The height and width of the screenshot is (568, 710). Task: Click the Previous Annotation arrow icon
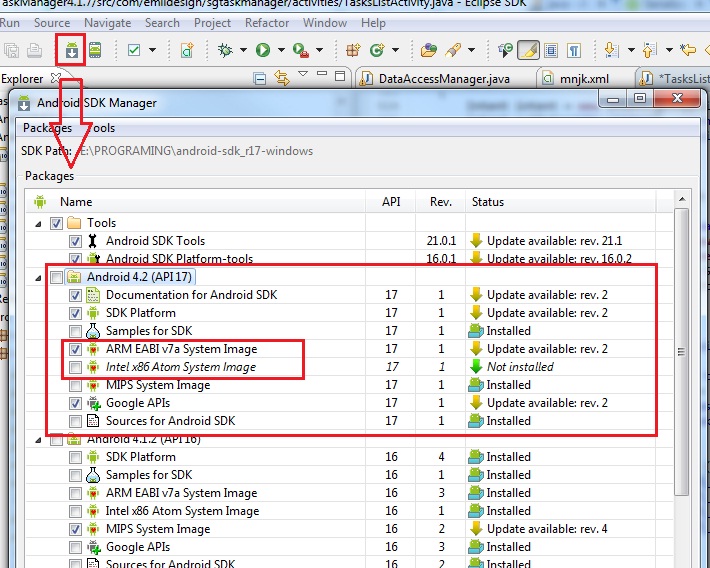click(x=649, y=50)
